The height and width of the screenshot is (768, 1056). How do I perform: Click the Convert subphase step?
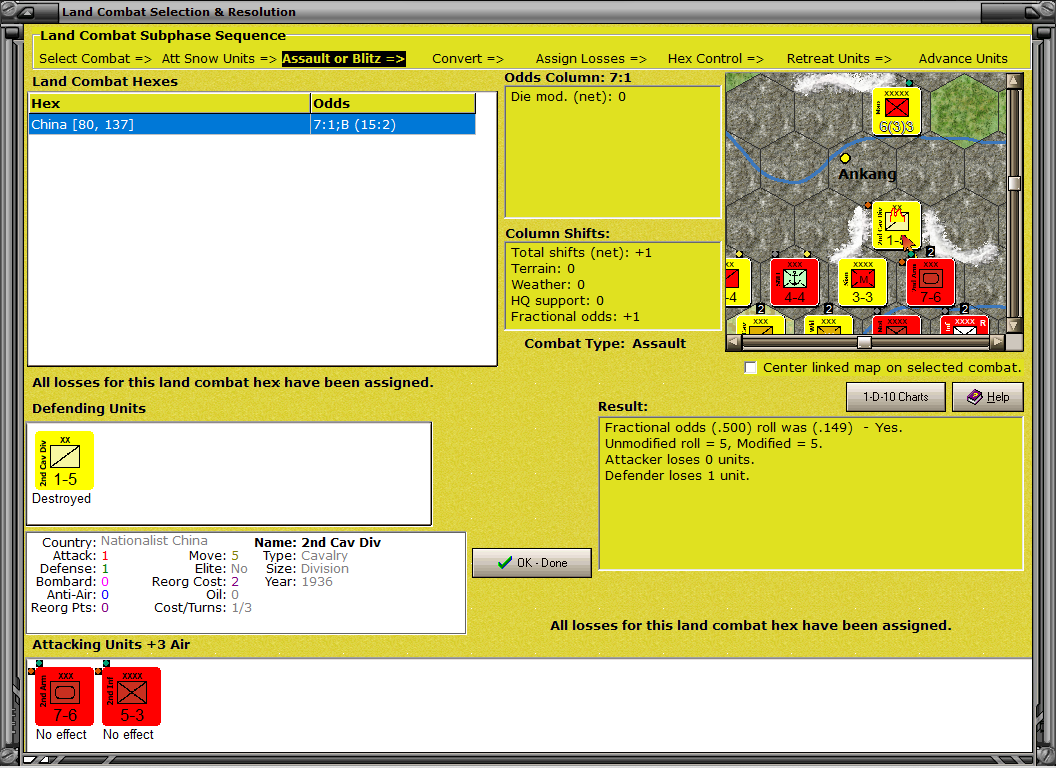point(468,59)
